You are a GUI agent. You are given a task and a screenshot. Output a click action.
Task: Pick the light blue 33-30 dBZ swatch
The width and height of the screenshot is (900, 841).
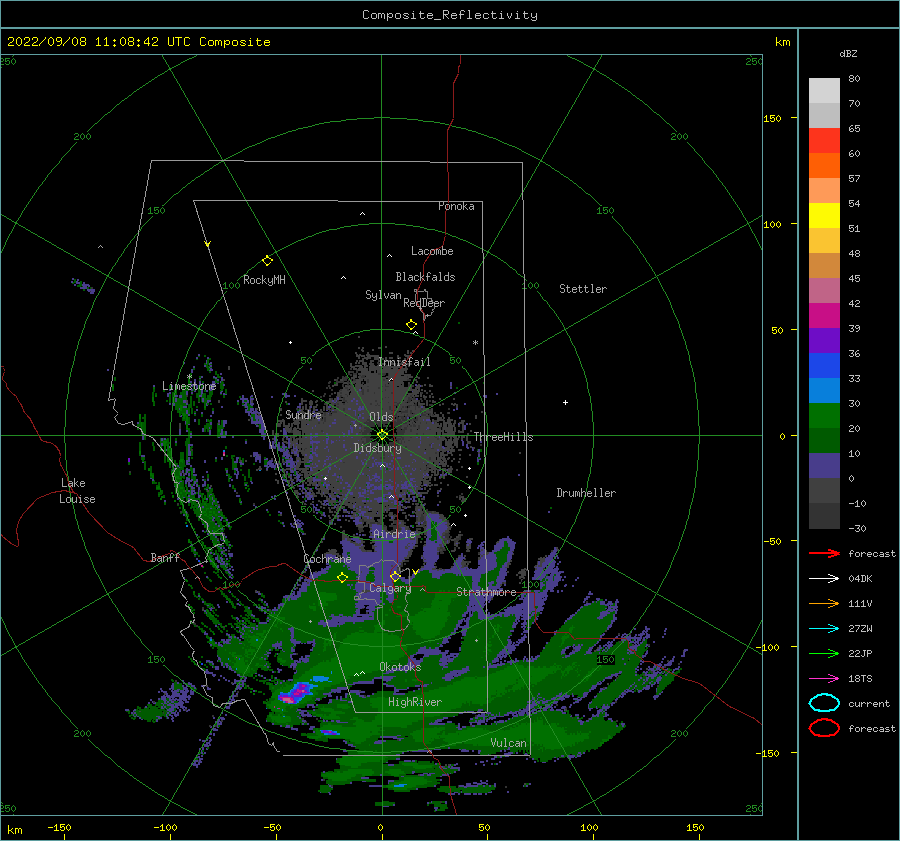824,390
